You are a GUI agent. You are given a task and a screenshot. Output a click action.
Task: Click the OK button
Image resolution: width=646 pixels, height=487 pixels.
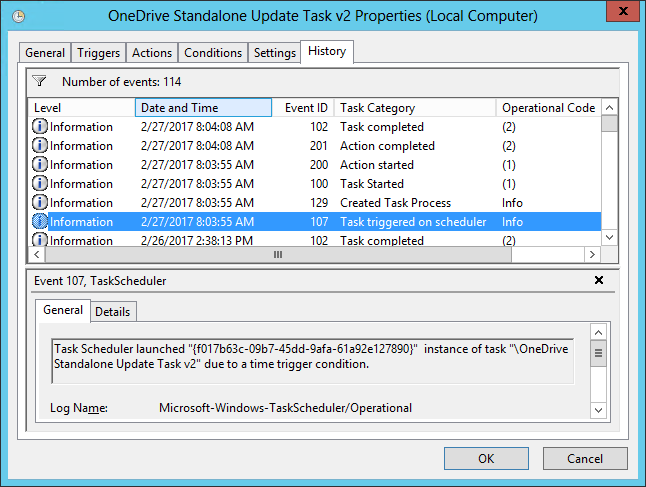pos(486,459)
